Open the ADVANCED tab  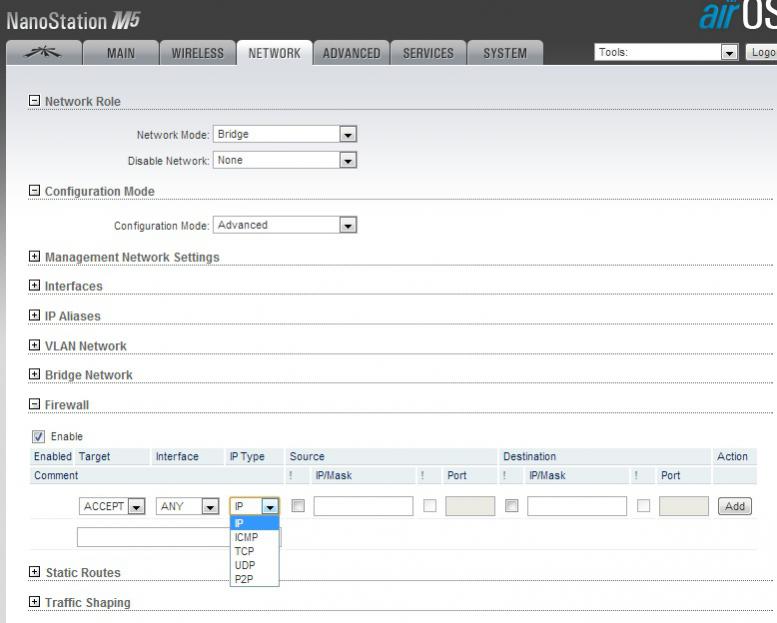click(351, 53)
